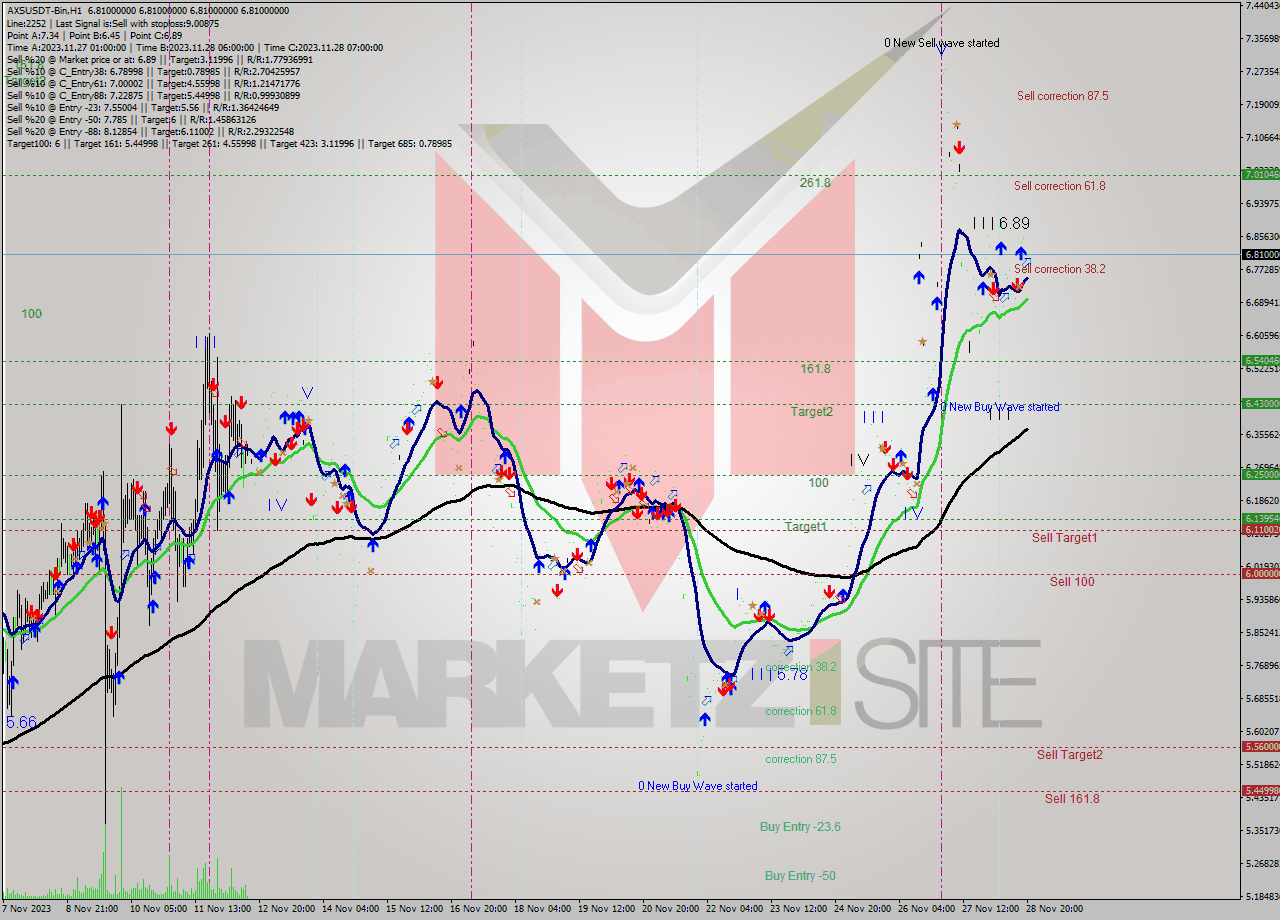Screen dimensions: 1280x920
Task: Click the red 6.11002 price tag
Action: point(1260,529)
